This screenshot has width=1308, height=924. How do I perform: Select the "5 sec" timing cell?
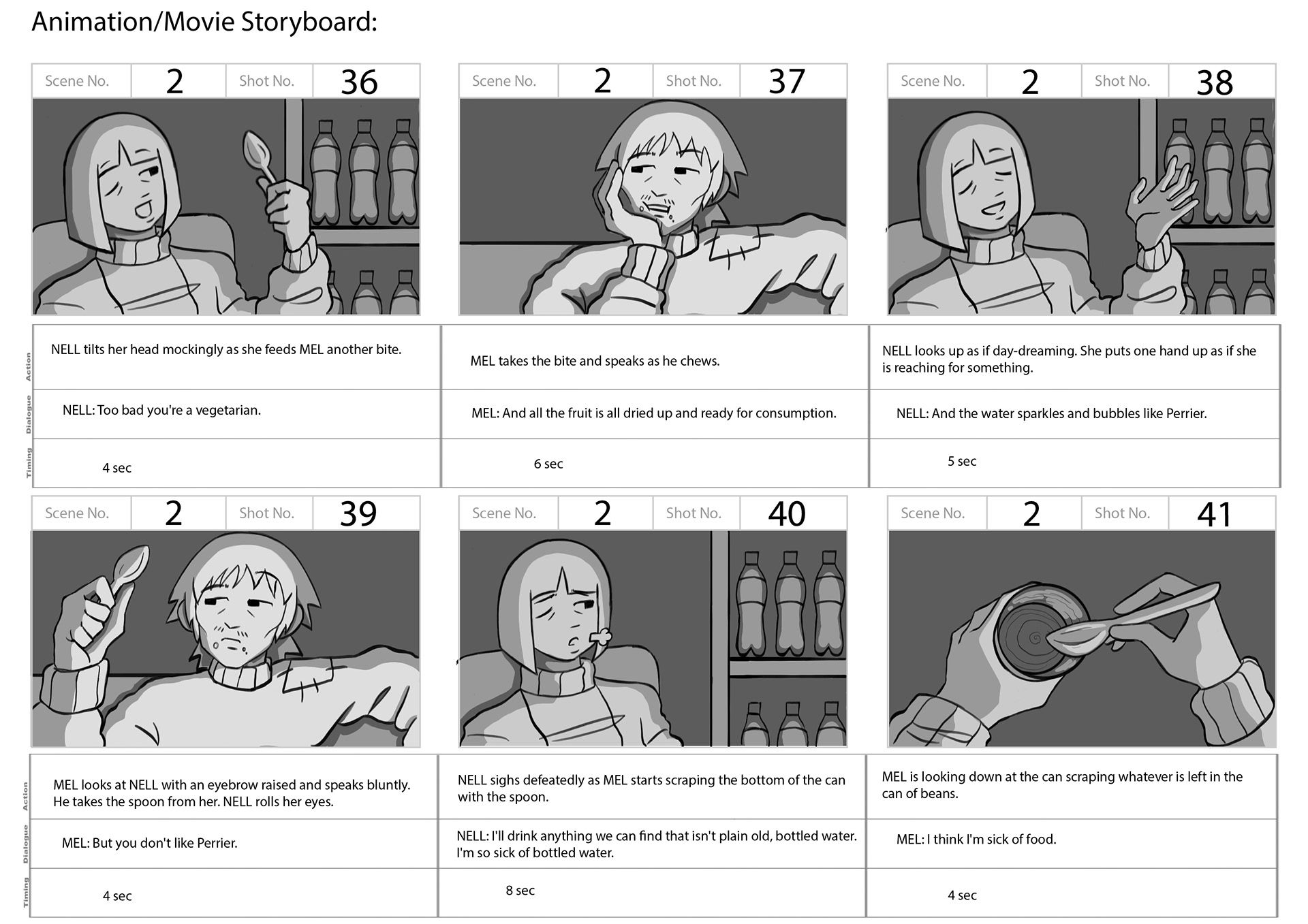1074,463
